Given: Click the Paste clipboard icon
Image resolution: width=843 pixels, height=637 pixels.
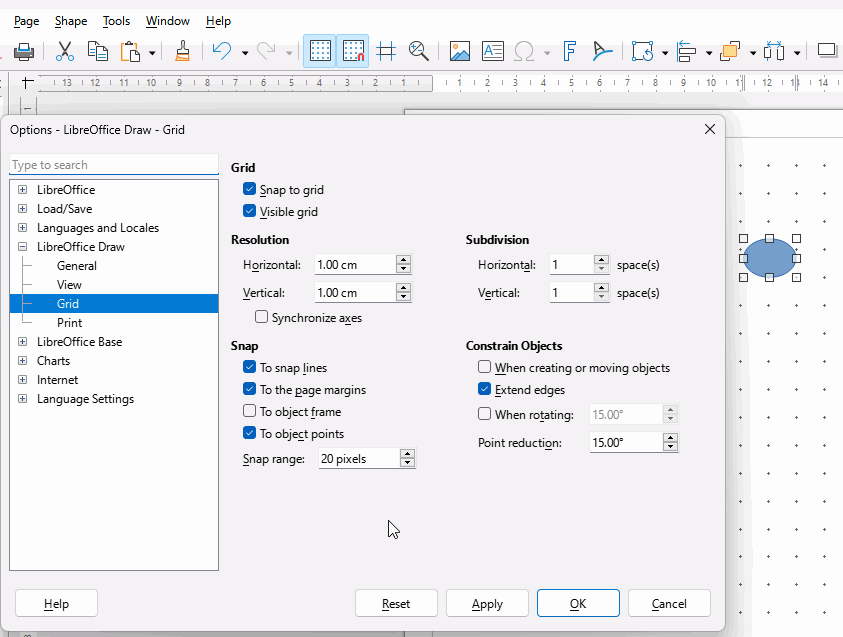Looking at the screenshot, I should (130, 52).
